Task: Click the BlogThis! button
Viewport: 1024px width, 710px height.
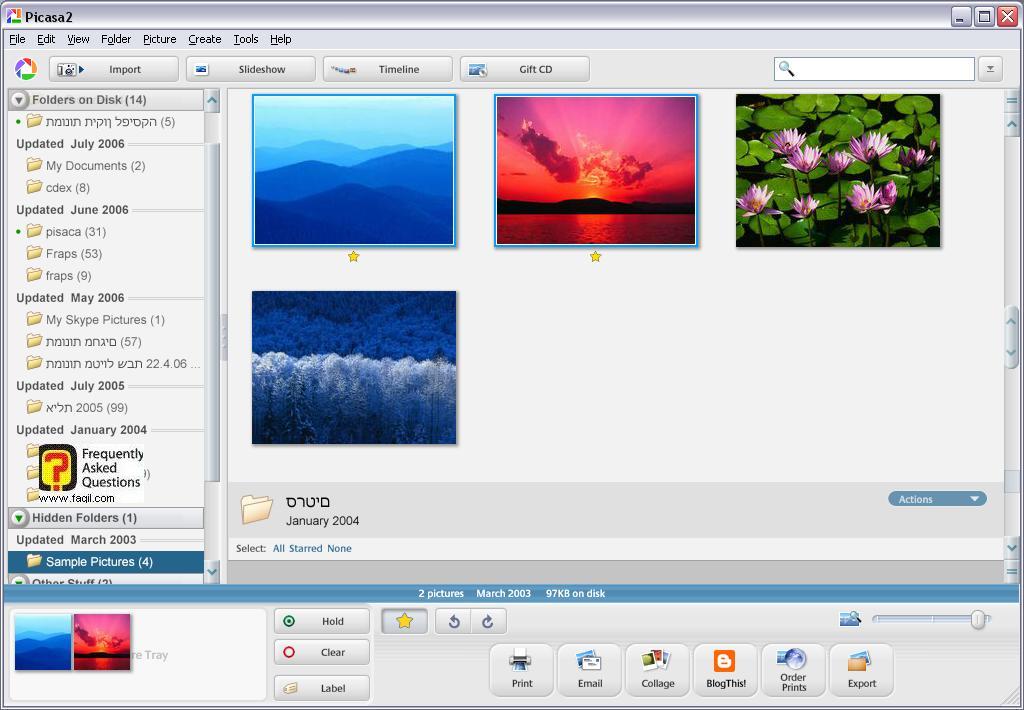Action: [725, 669]
